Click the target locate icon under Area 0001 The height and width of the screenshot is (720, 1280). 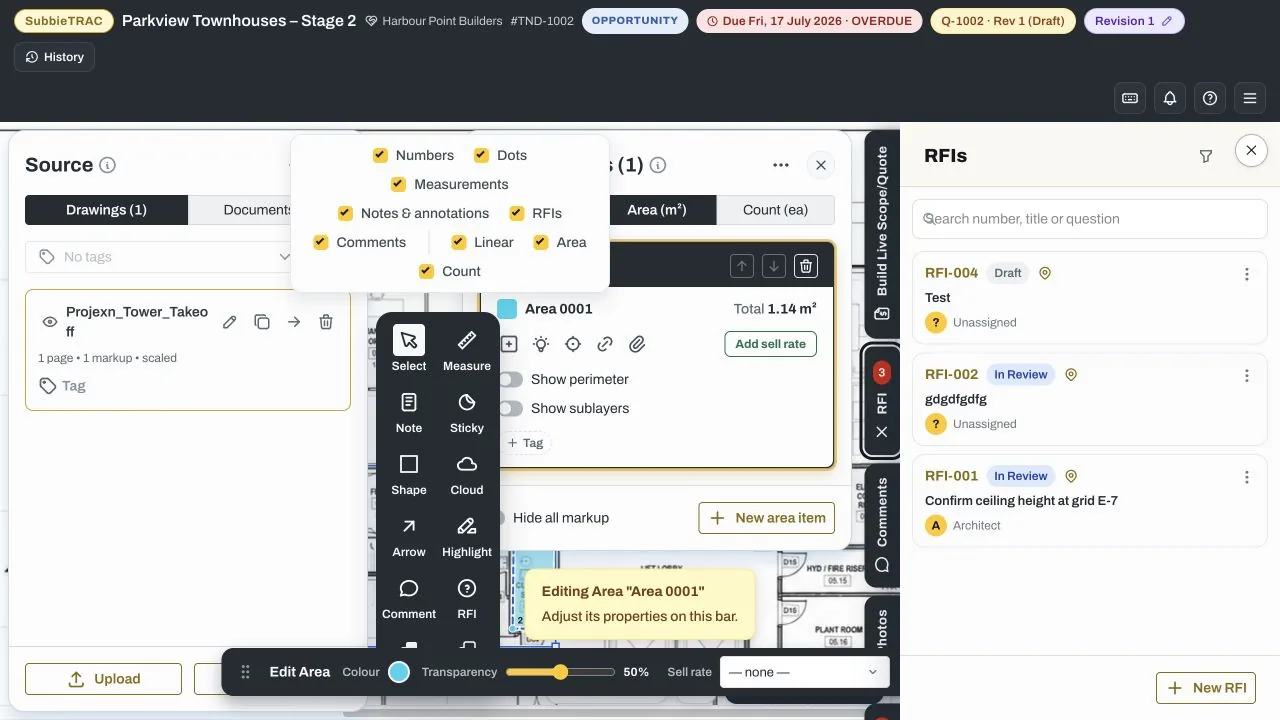click(x=573, y=344)
